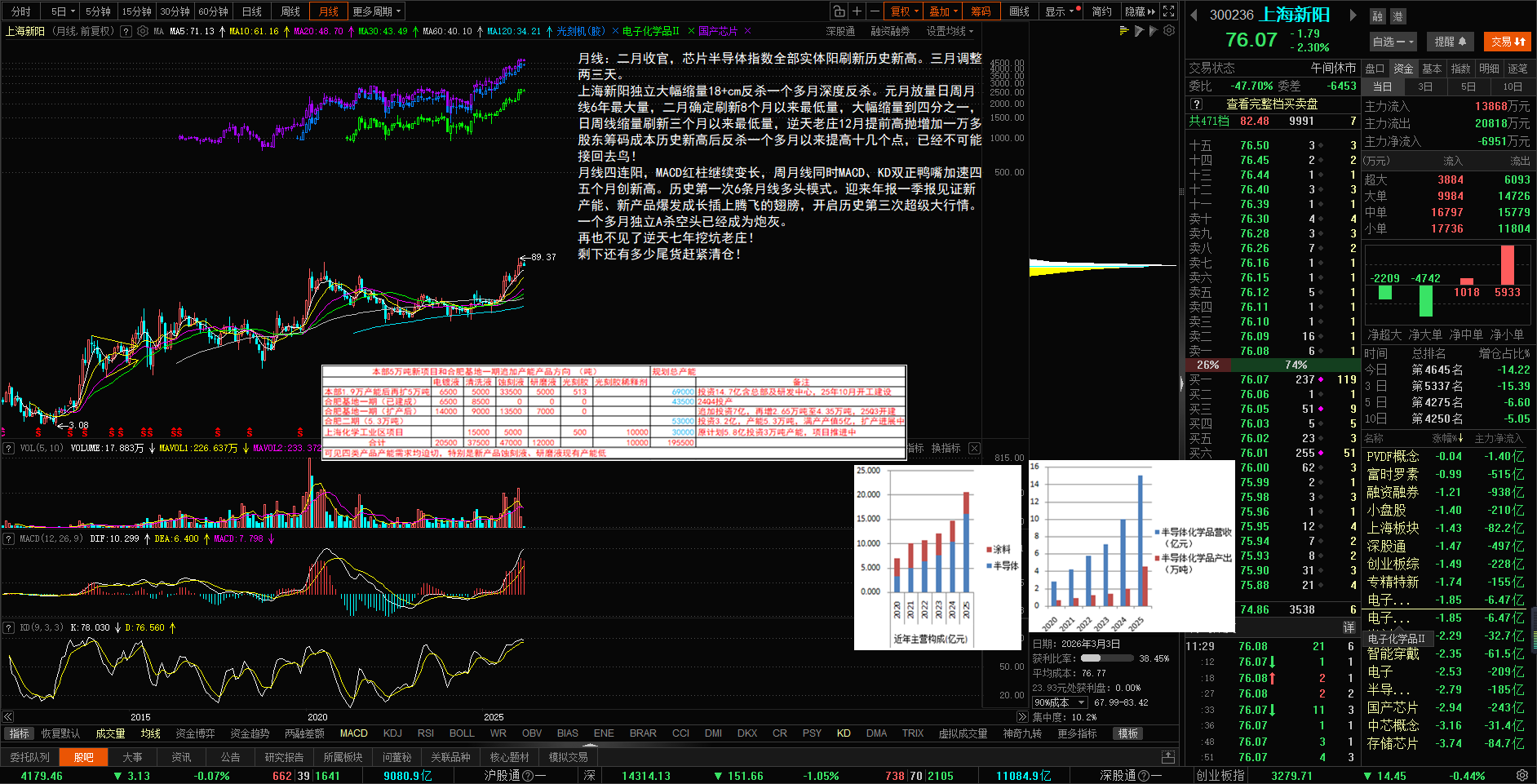Open help icon of the VOL panel

coord(9,448)
